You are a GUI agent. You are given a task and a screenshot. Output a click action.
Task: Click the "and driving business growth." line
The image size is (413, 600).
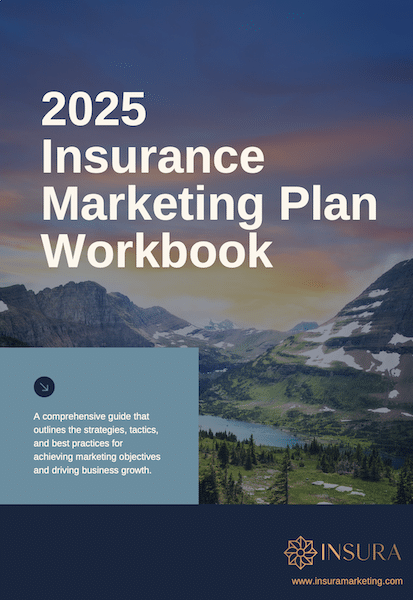92,470
